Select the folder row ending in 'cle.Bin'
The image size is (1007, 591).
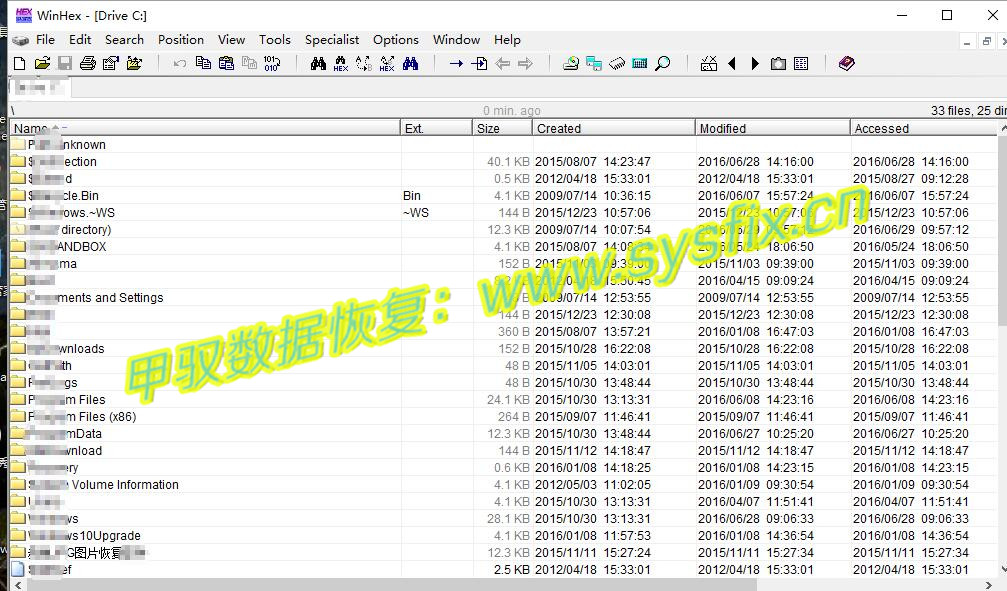click(x=504, y=195)
